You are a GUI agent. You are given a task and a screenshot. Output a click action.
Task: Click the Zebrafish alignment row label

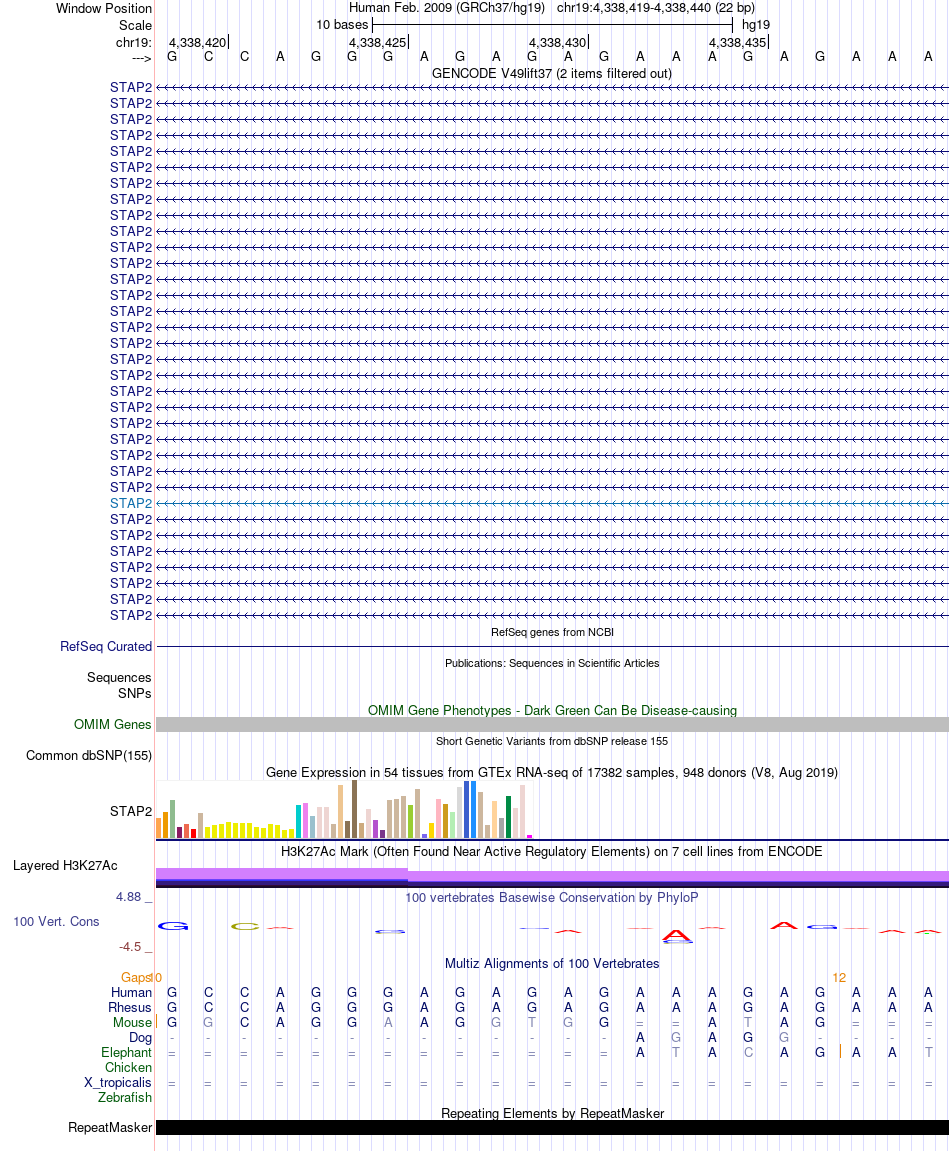click(x=125, y=1097)
